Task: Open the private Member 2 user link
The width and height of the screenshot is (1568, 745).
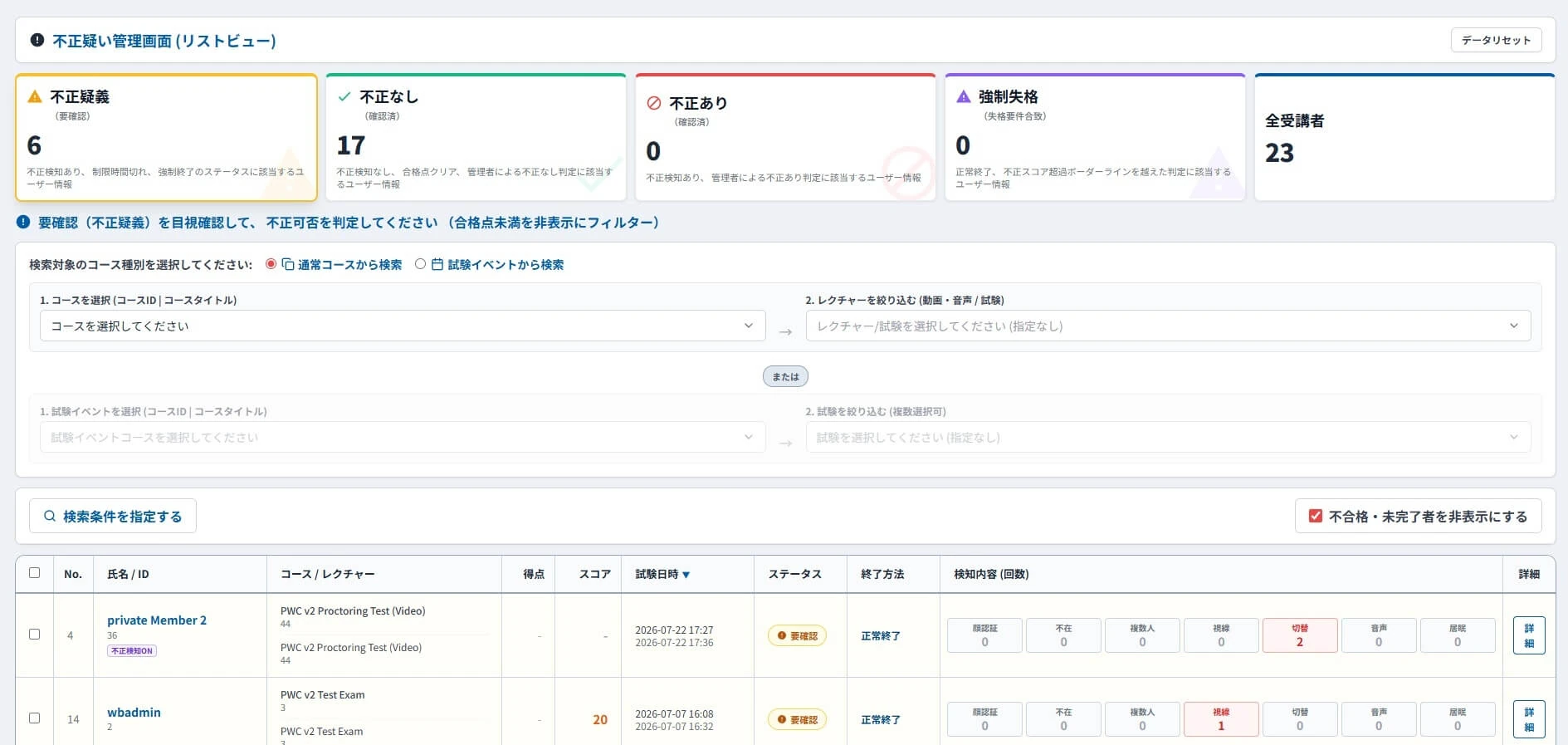Action: coord(157,620)
